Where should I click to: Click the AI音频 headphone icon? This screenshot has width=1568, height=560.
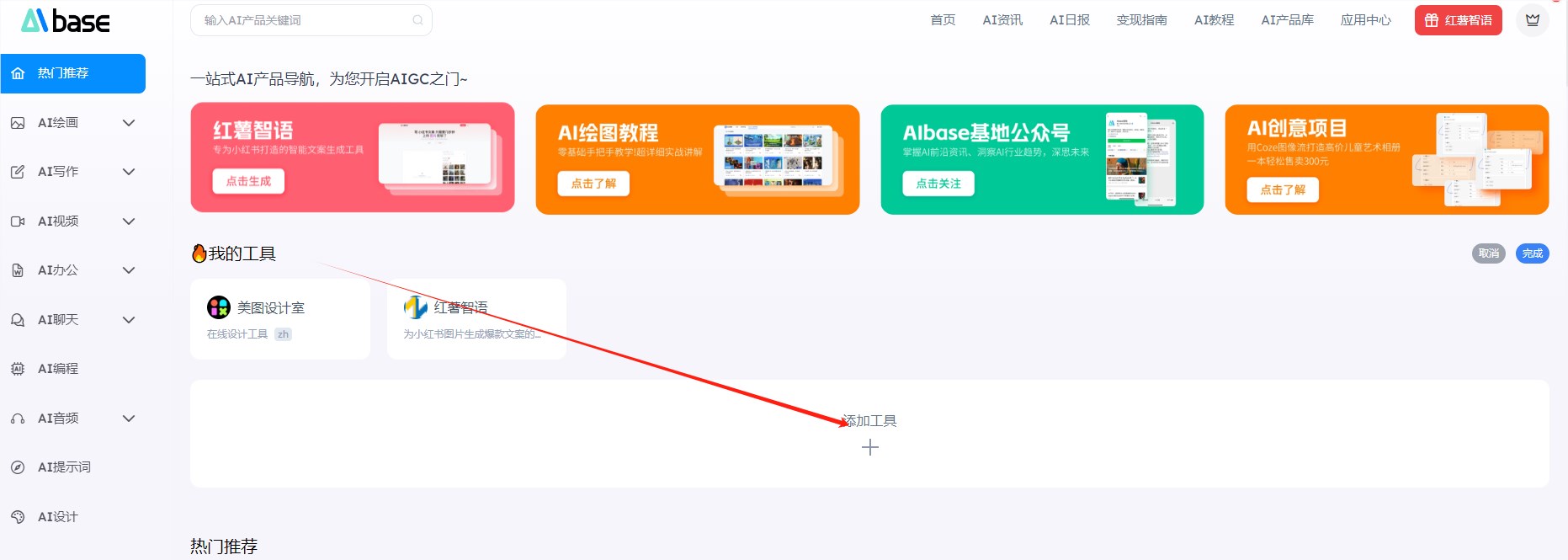18,419
